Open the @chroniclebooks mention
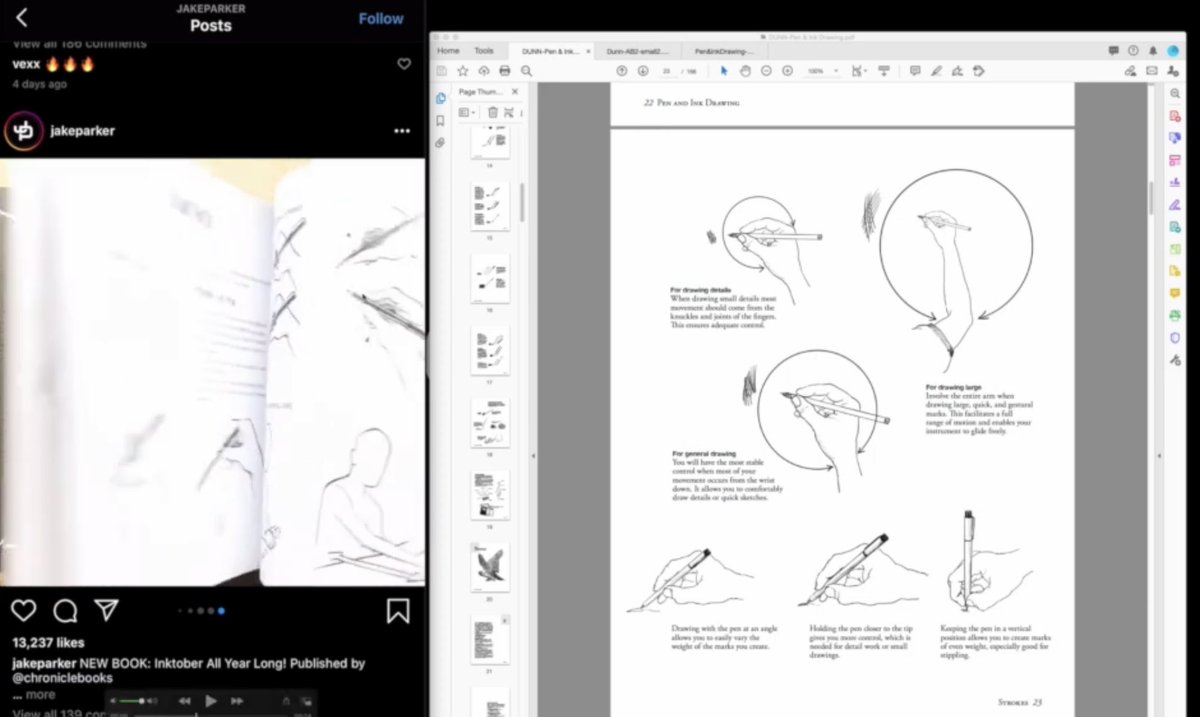Image resolution: width=1200 pixels, height=717 pixels. (60, 678)
